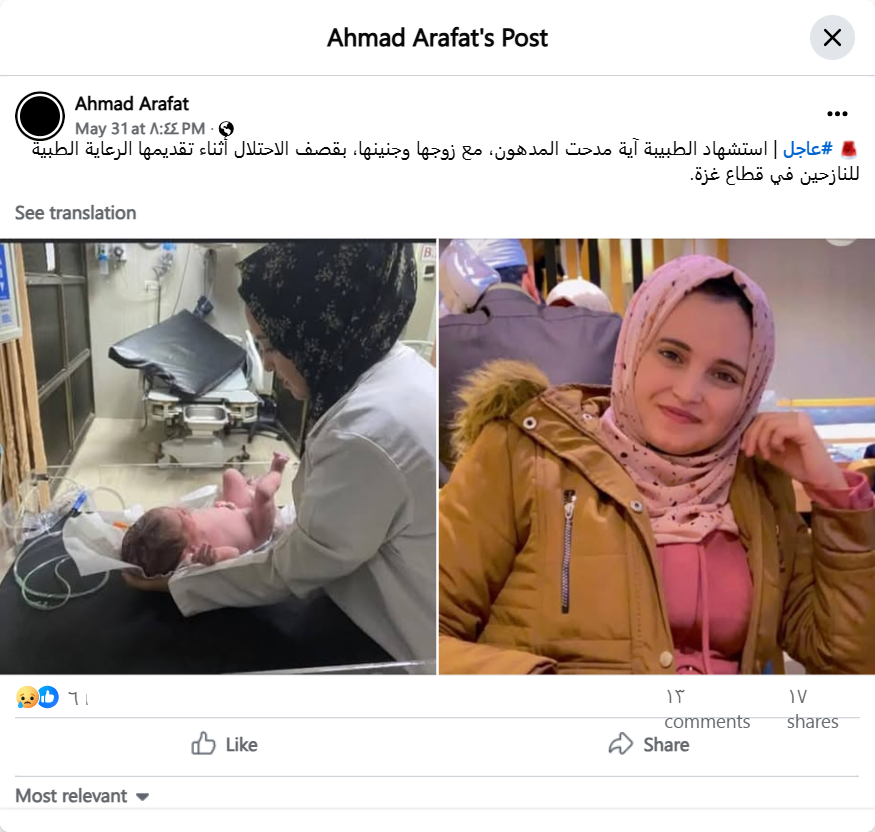The width and height of the screenshot is (875, 832).
Task: View the sad reaction emoji list
Action: 27,698
